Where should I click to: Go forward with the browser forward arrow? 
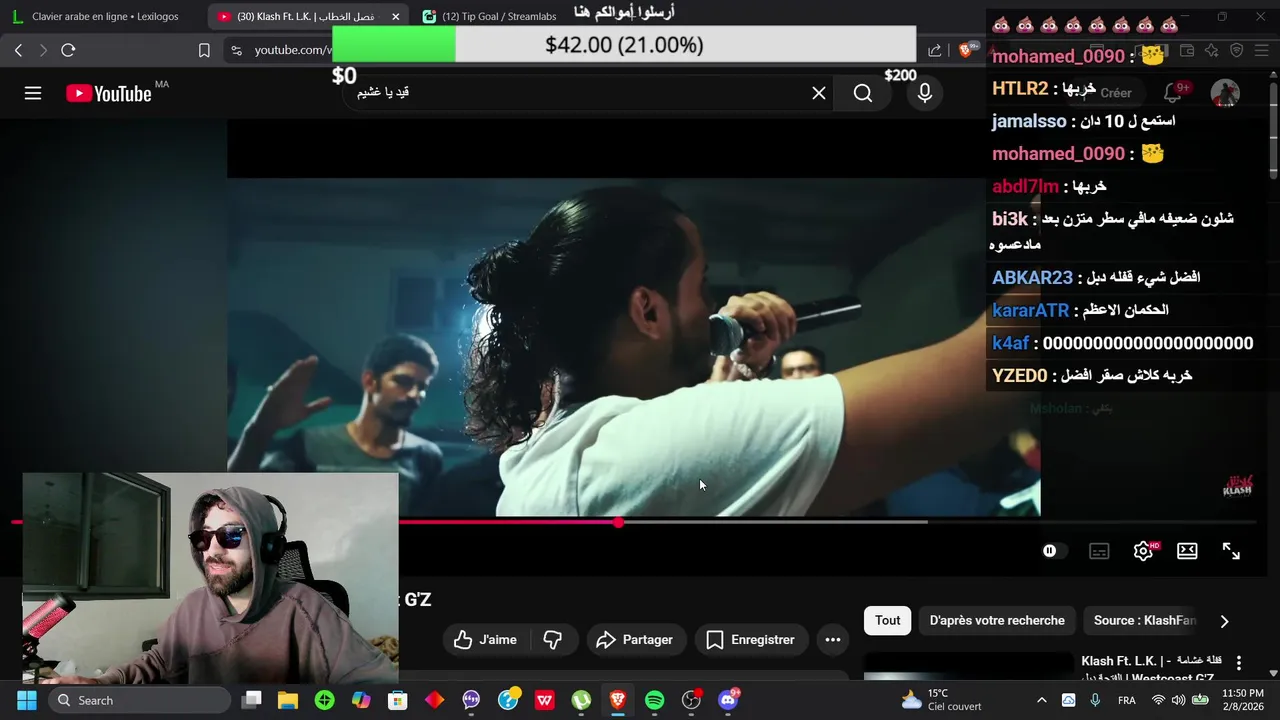click(x=43, y=50)
